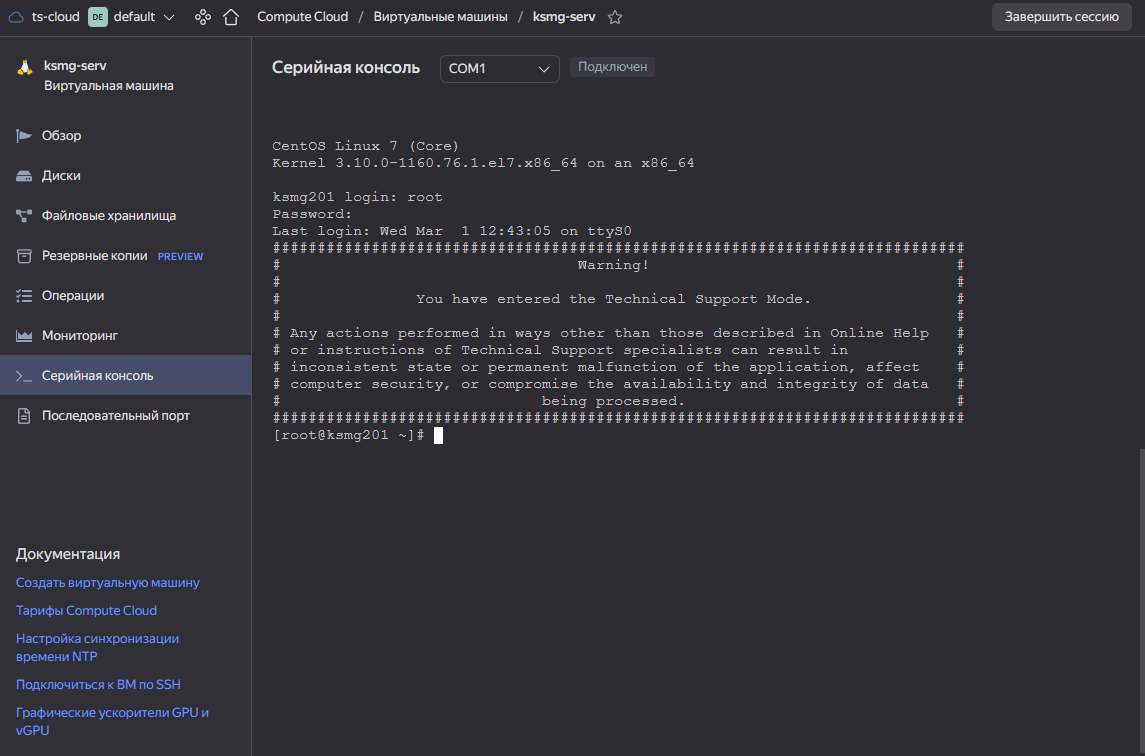
Task: Click the ksmg-serv breadcrumb title
Action: click(x=564, y=17)
